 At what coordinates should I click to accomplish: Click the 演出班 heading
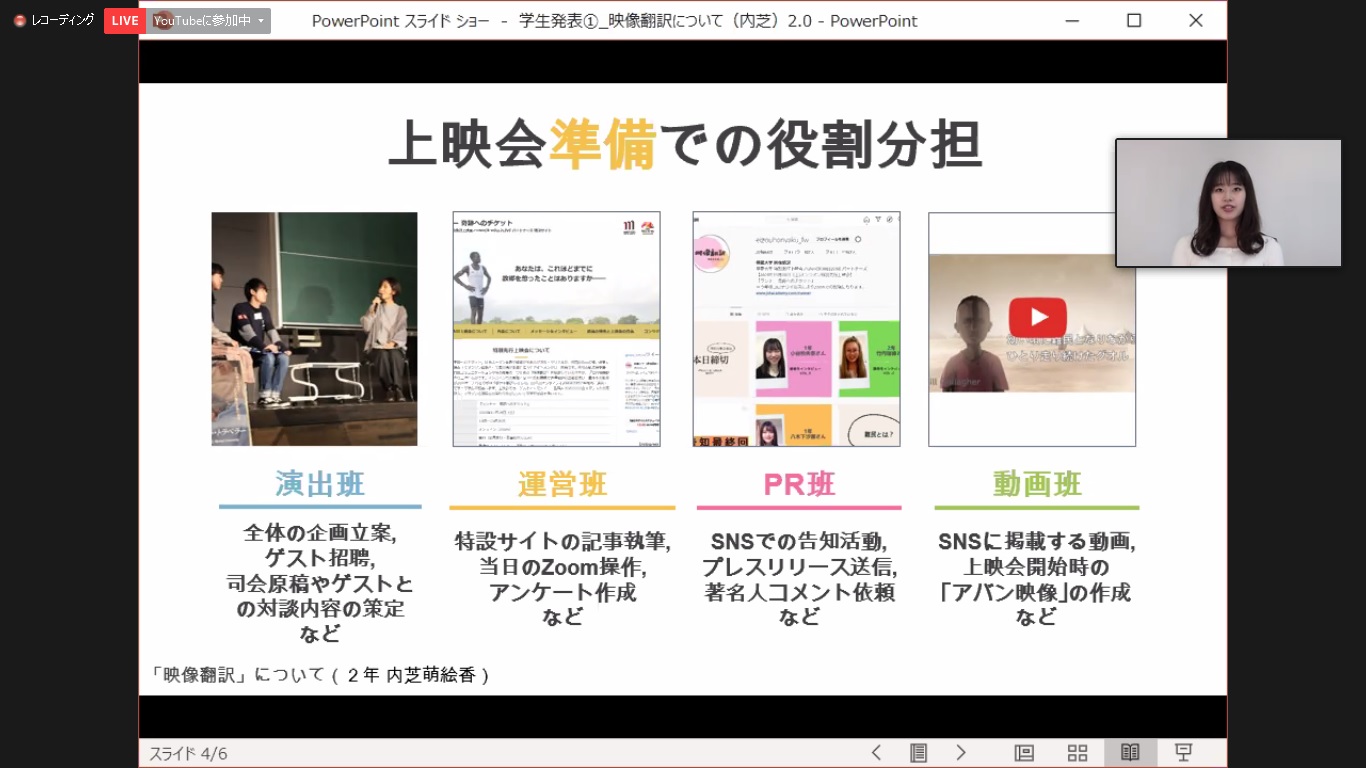(320, 484)
